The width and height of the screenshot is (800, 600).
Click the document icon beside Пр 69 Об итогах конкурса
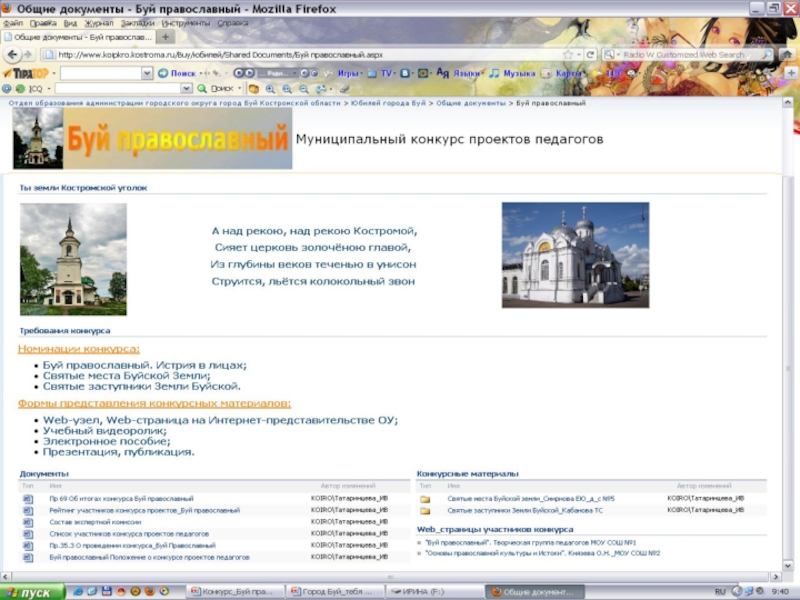[28, 499]
